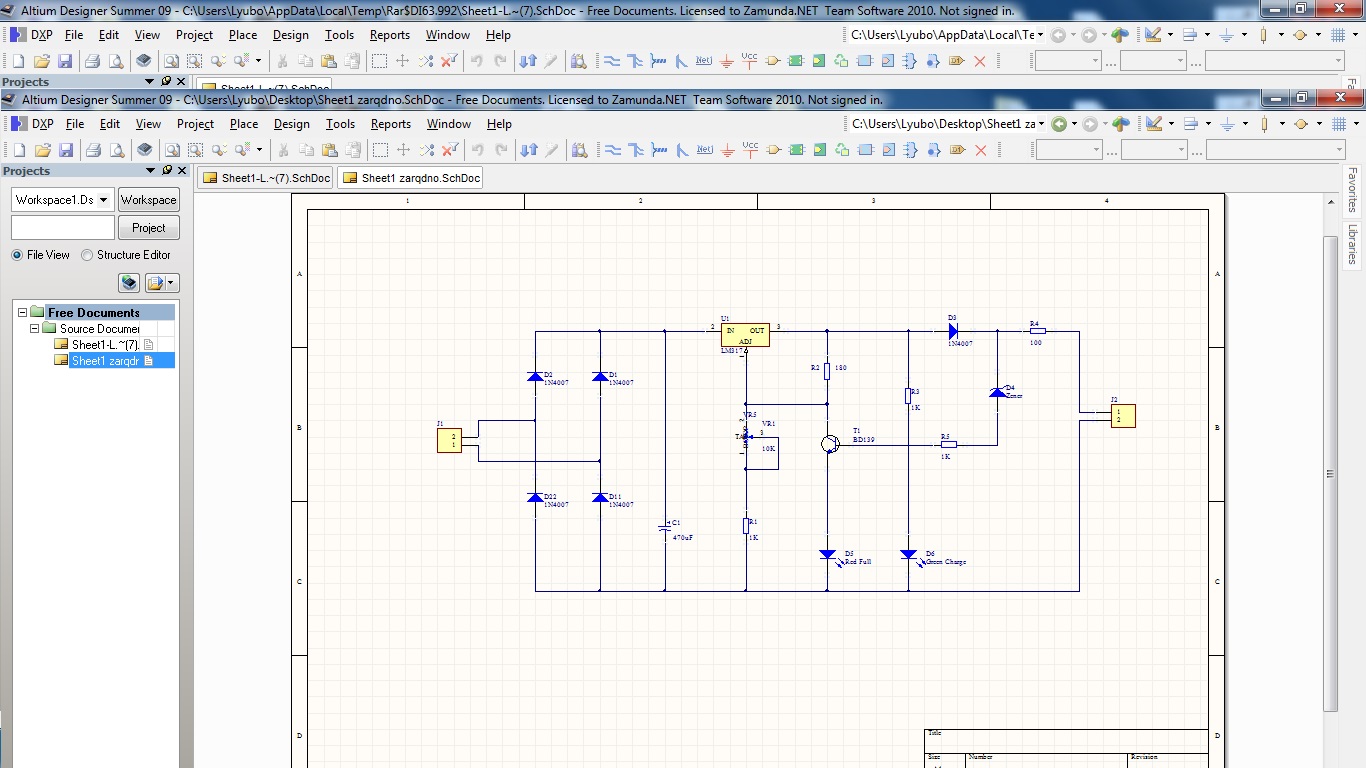
Task: Click the Workspace button in Projects panel
Action: pyautogui.click(x=148, y=200)
